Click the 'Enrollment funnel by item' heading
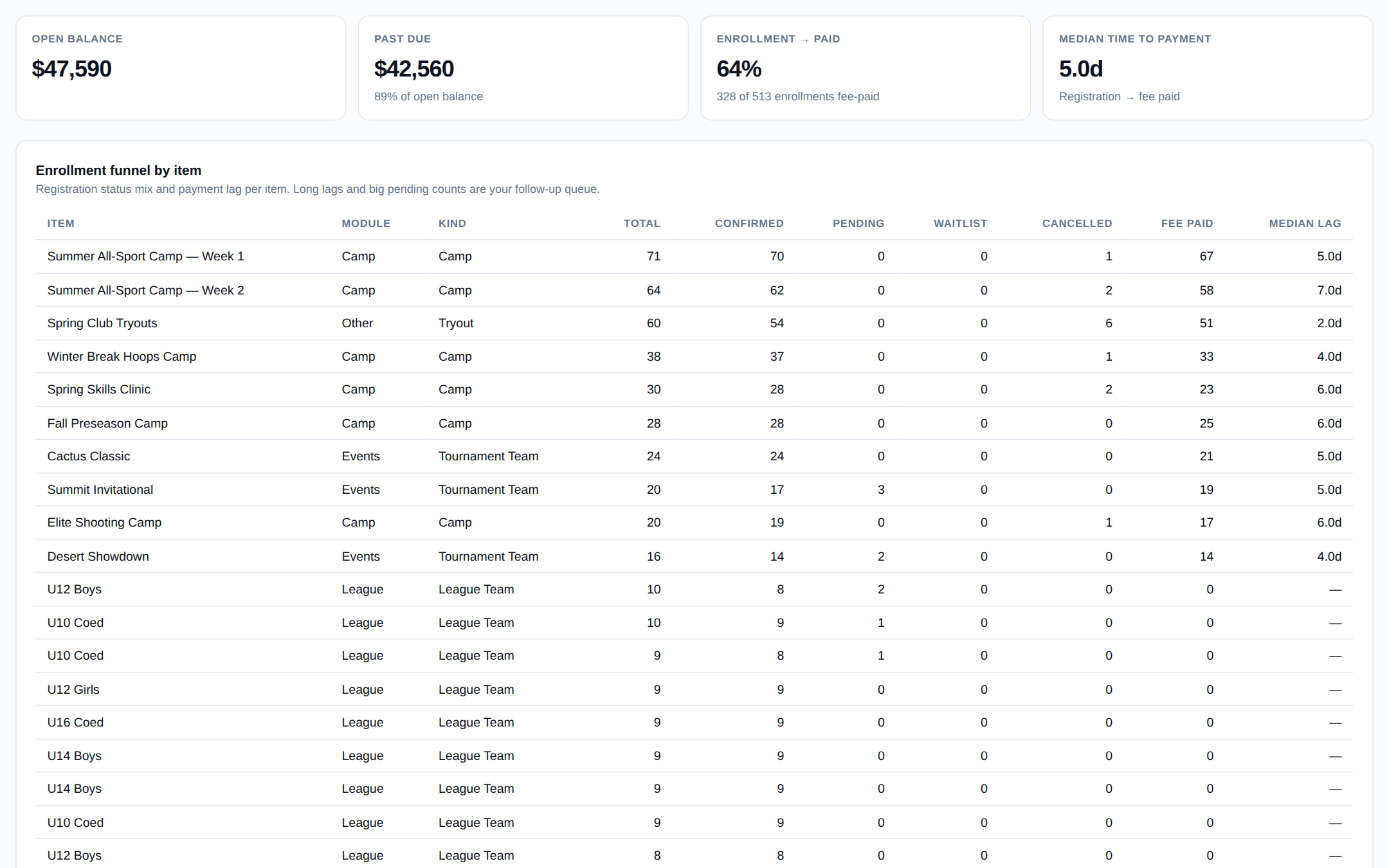Image resolution: width=1389 pixels, height=868 pixels. [x=118, y=170]
